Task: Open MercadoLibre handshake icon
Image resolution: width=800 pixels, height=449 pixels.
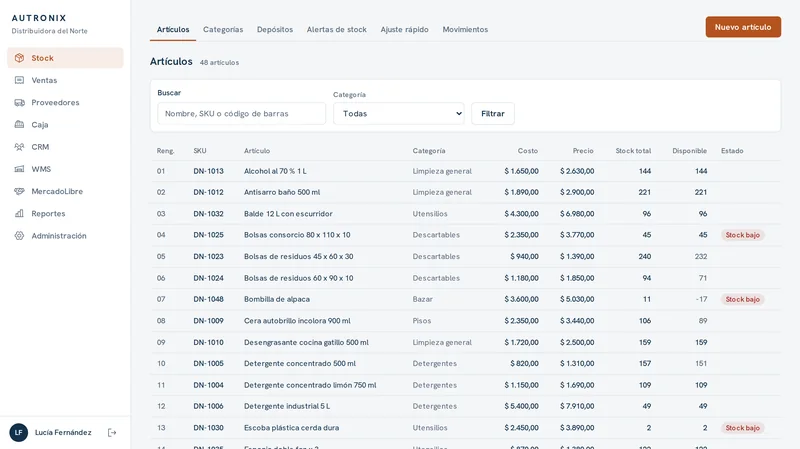Action: point(19,191)
